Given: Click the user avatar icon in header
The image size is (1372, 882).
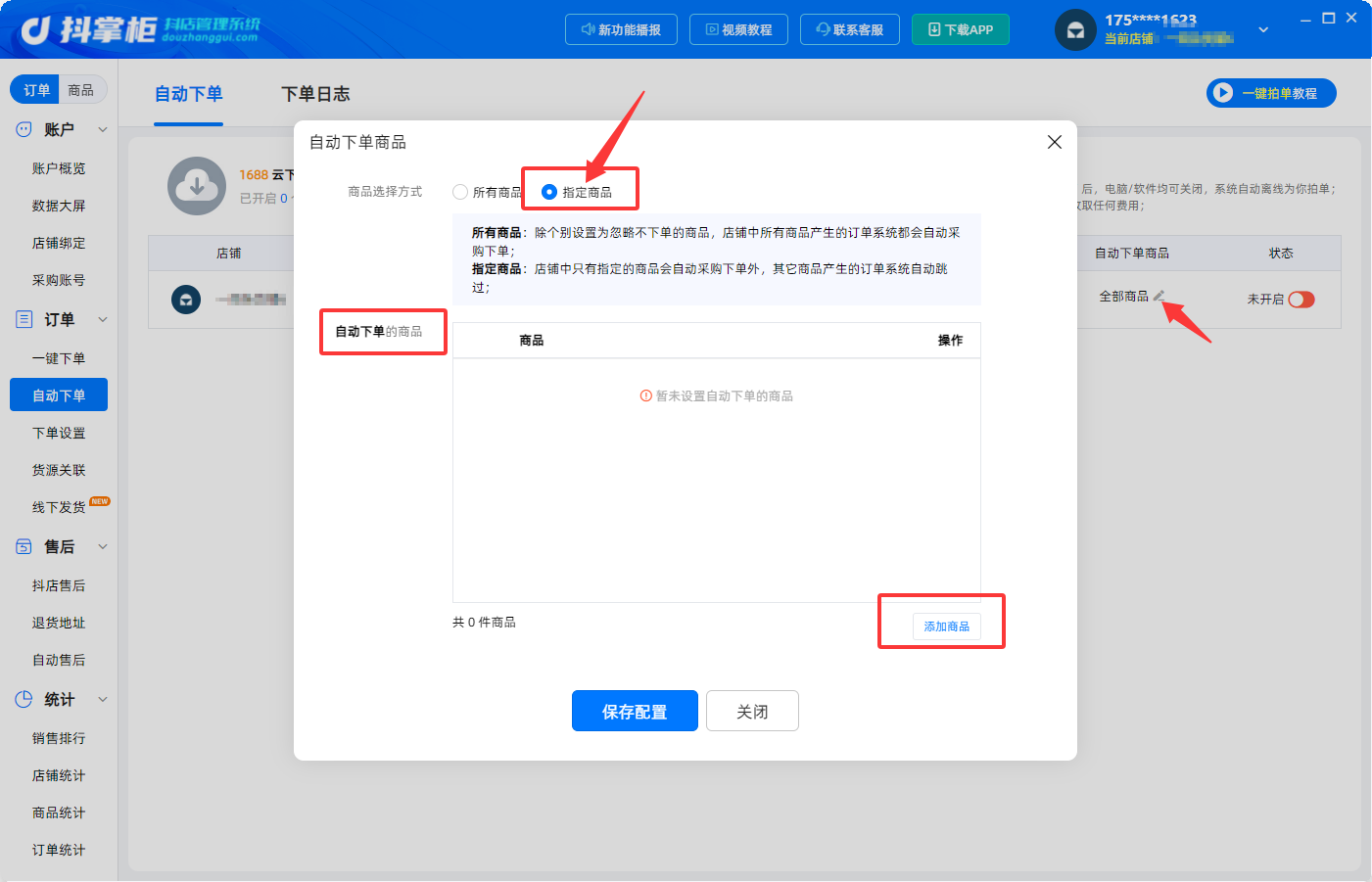Looking at the screenshot, I should (x=1075, y=29).
